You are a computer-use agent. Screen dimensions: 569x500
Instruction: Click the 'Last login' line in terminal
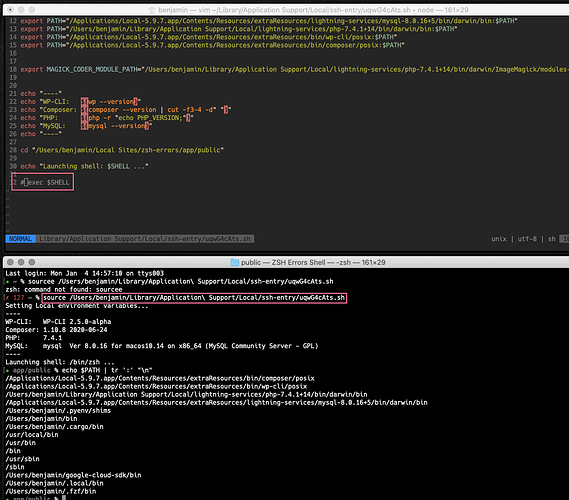tap(85, 273)
